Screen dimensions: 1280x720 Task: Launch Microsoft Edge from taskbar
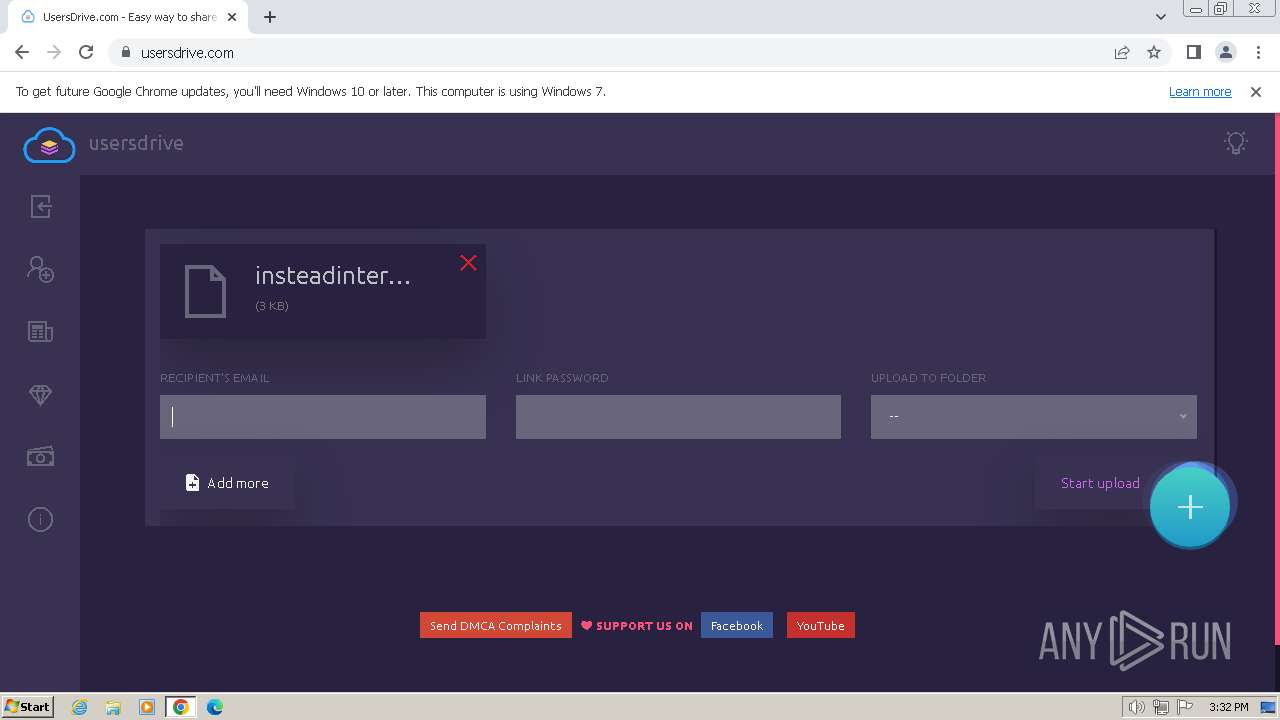[x=215, y=707]
